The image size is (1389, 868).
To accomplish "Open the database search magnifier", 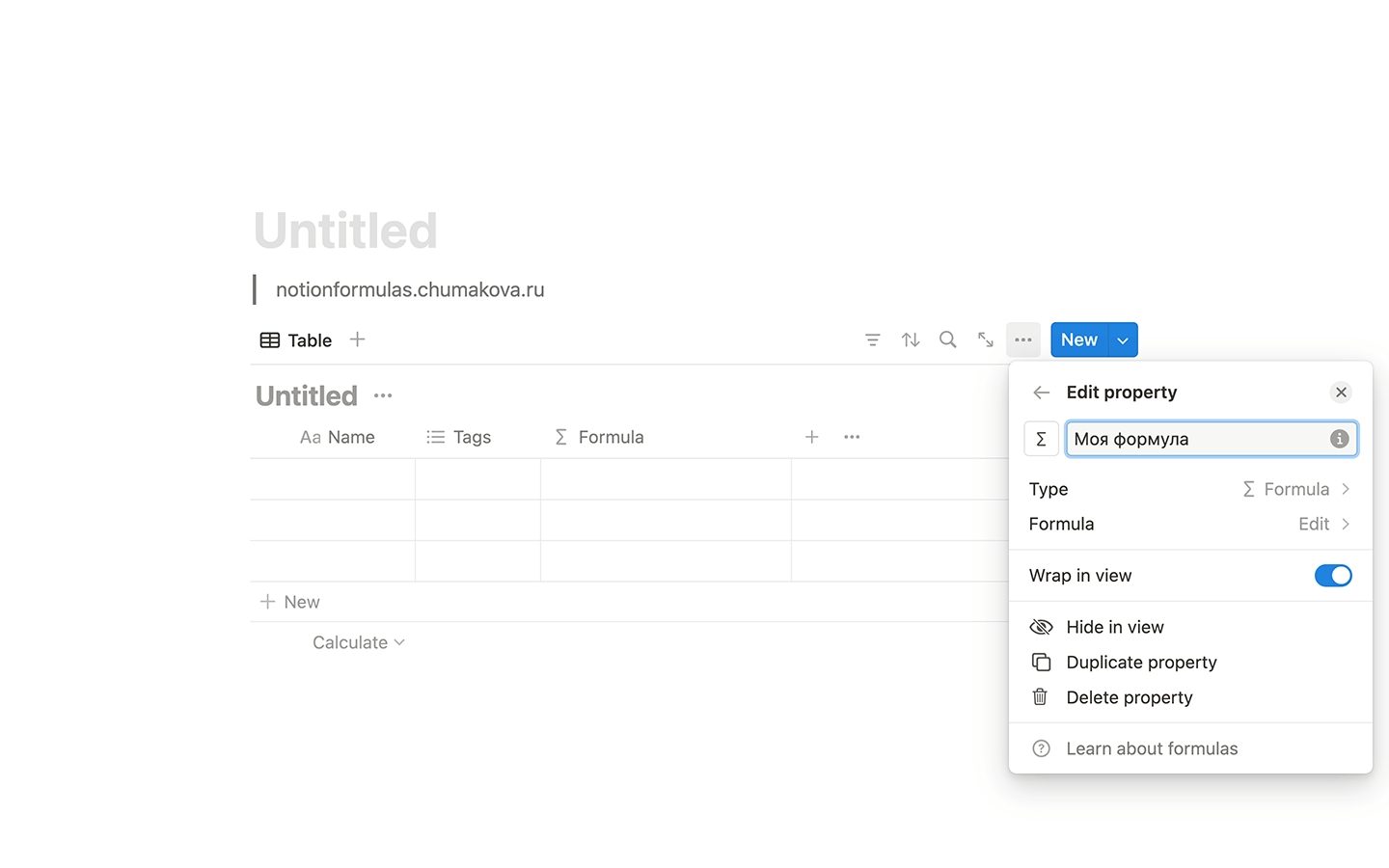I will tap(948, 339).
